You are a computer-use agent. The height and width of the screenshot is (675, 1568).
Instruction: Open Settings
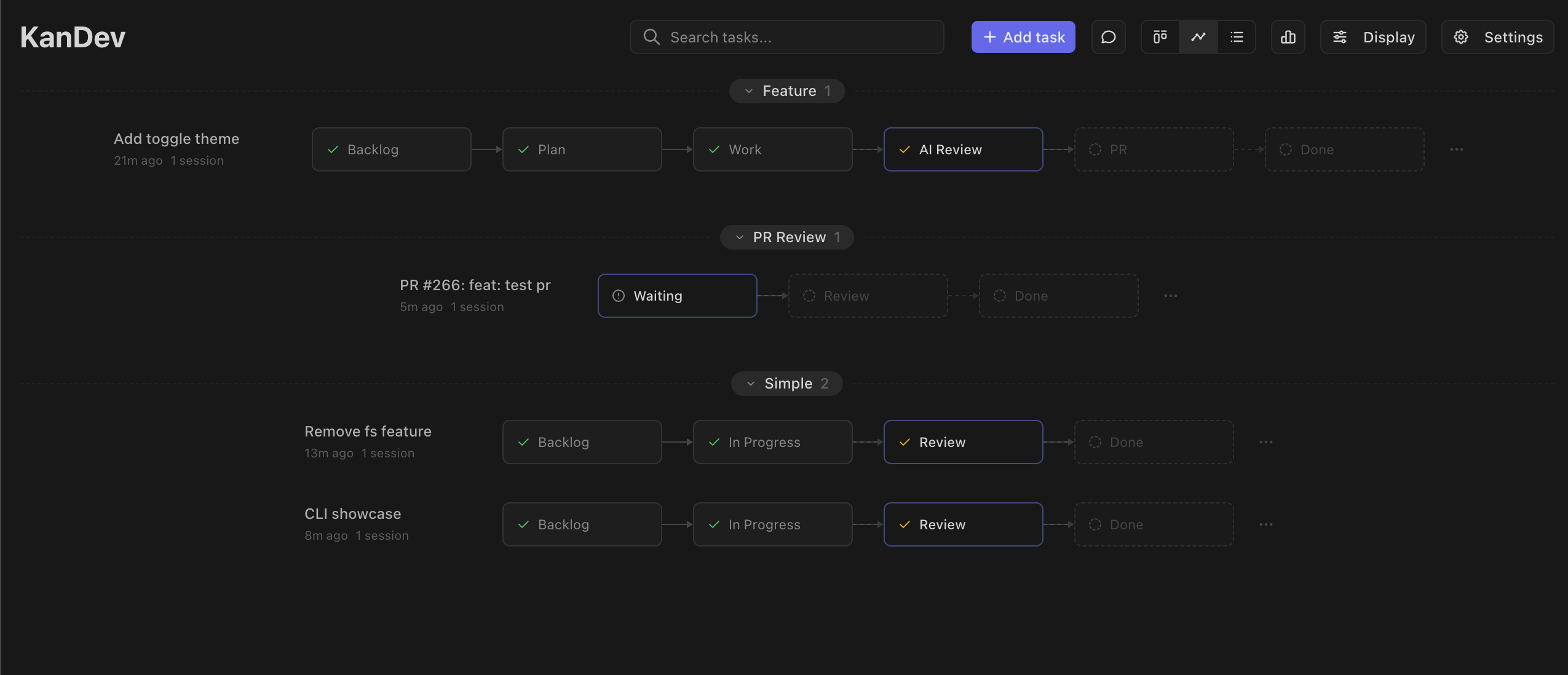coord(1498,37)
